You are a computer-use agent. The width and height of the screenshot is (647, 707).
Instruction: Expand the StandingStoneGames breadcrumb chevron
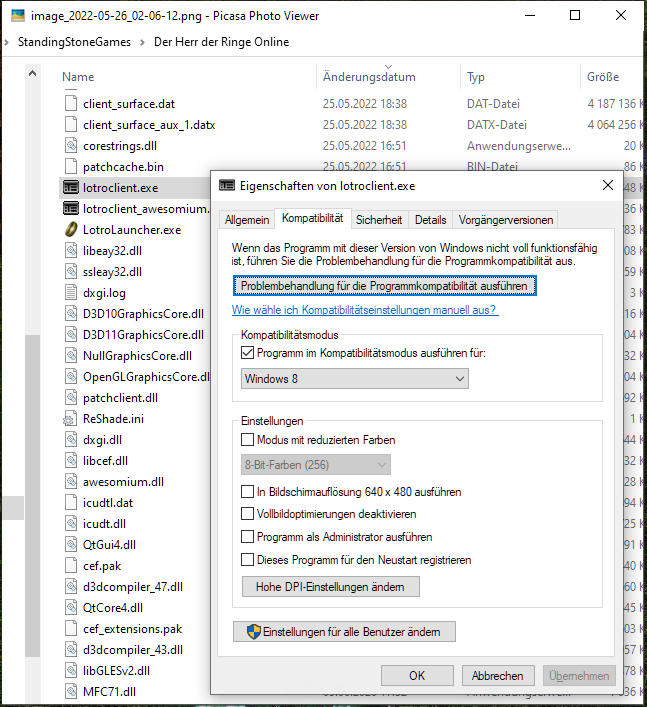pyautogui.click(x=142, y=42)
